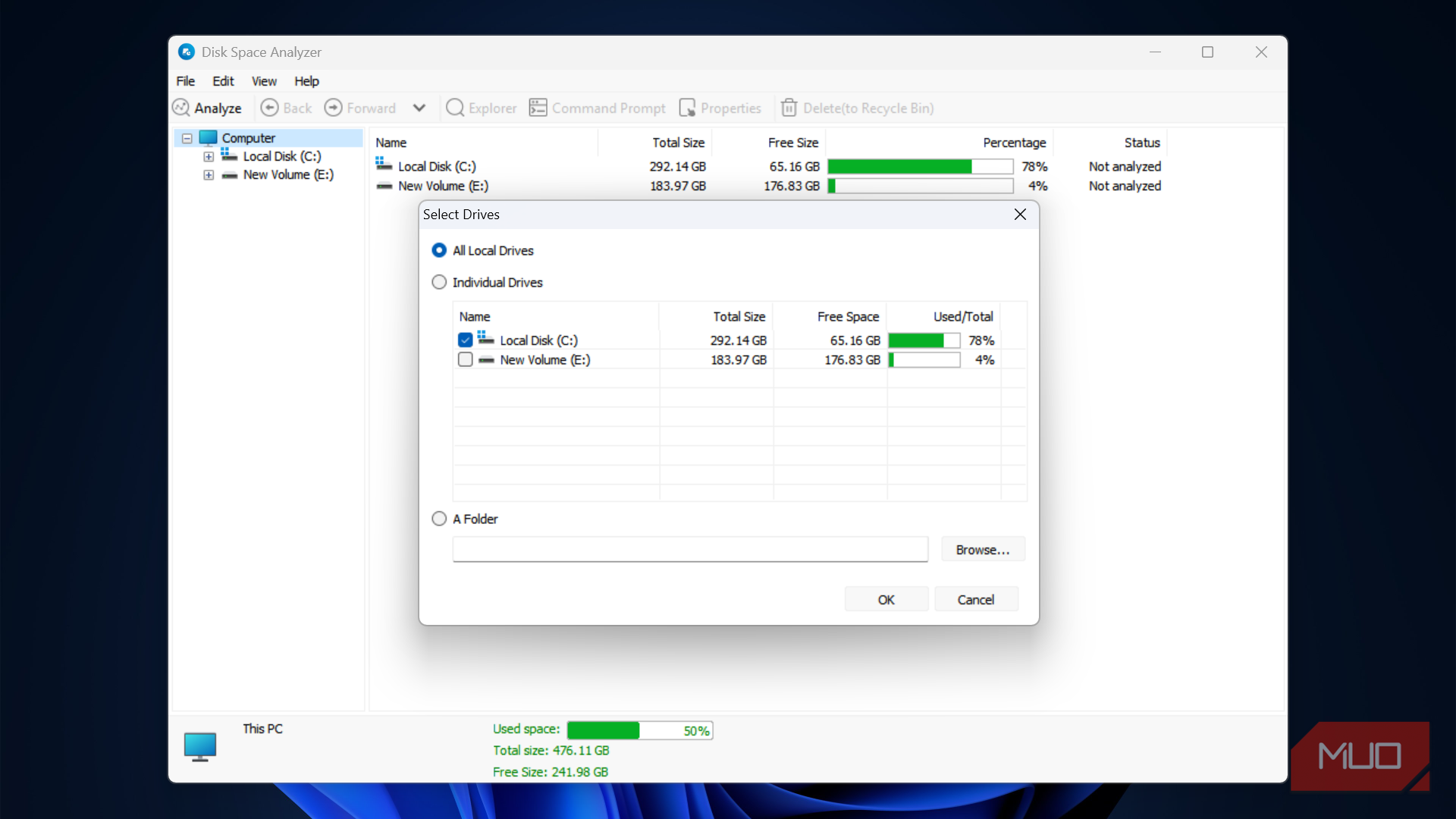Open the Explorer magnifier icon

(455, 108)
